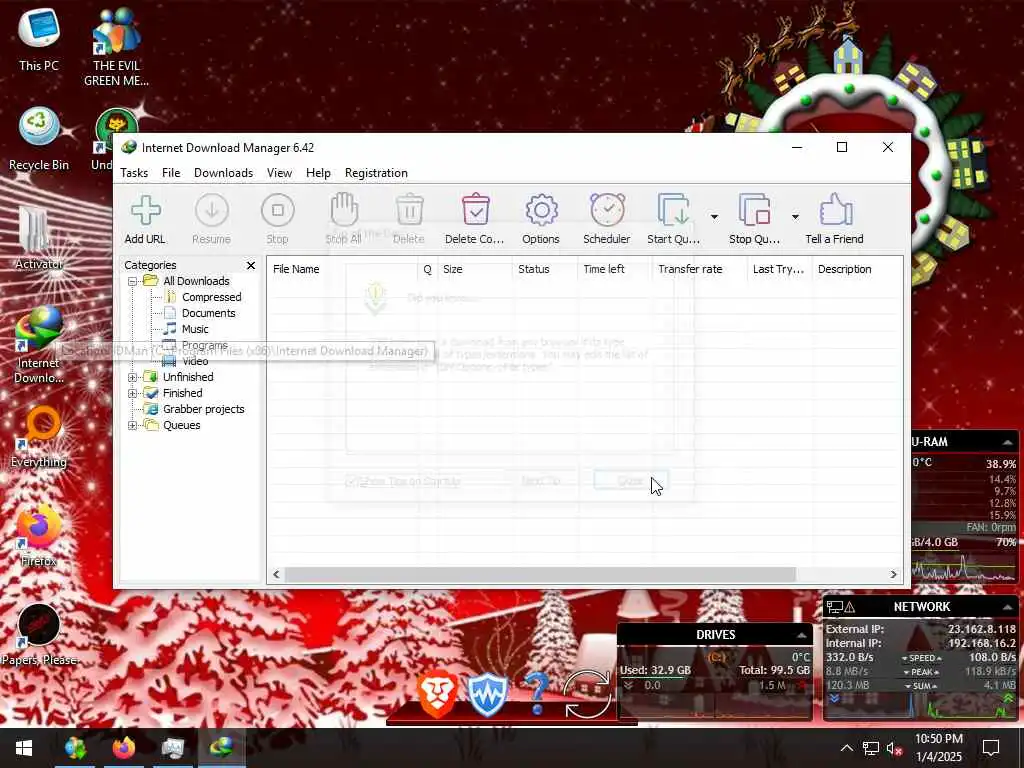1024x768 pixels.
Task: Open the View menu
Action: [x=280, y=173]
